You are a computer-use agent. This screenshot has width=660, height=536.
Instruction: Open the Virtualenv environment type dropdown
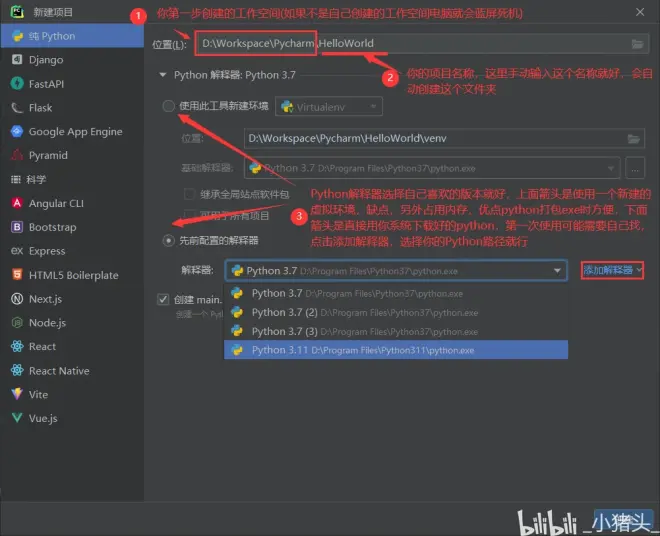pyautogui.click(x=329, y=106)
